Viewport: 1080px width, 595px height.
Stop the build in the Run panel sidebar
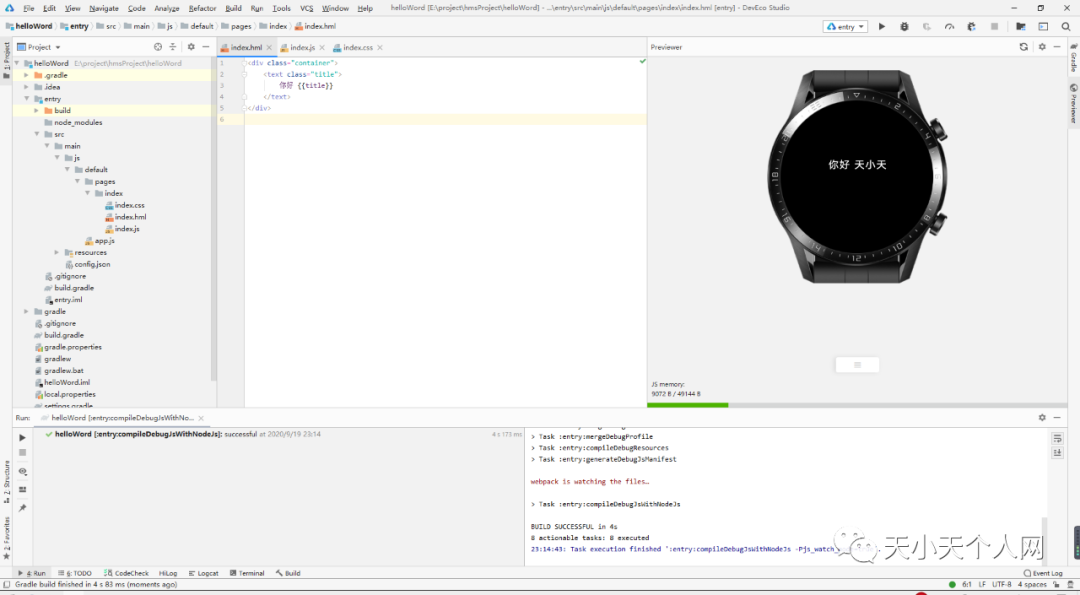click(x=22, y=452)
